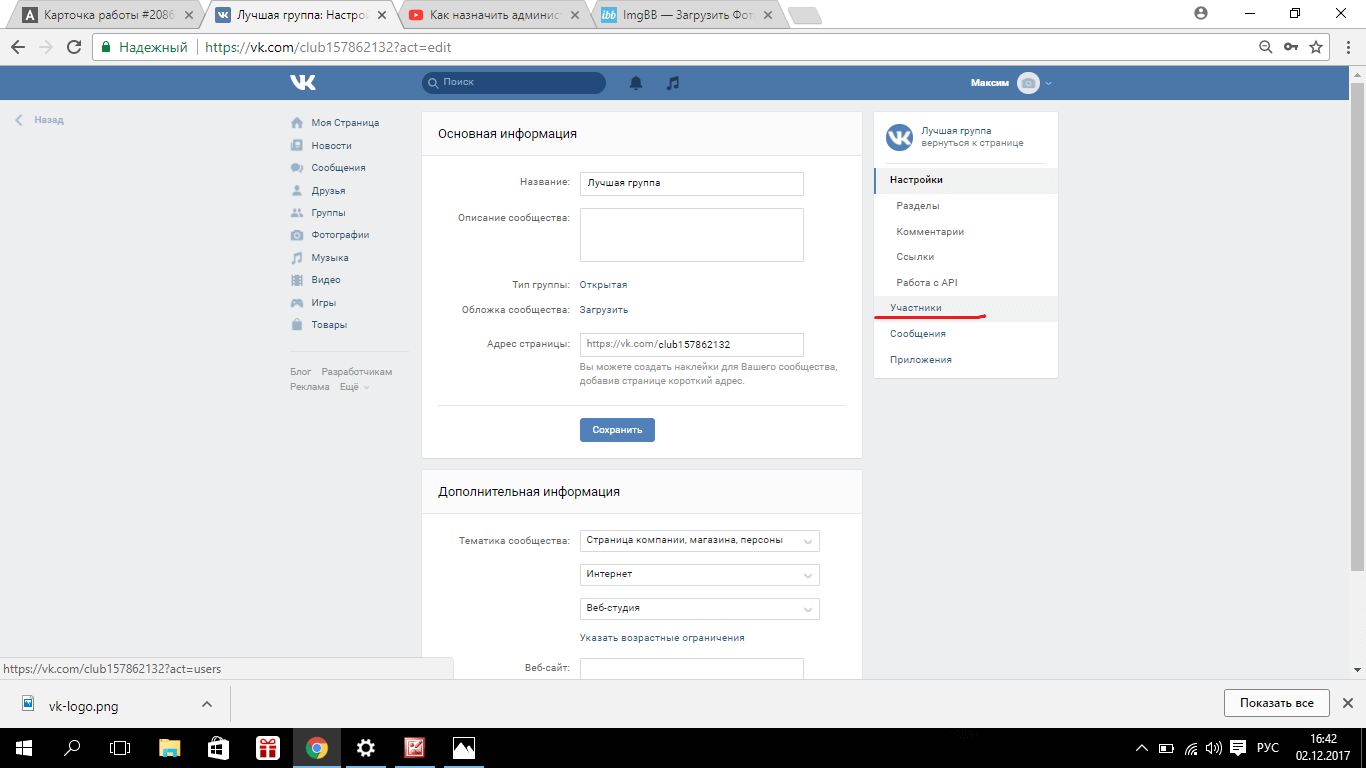Click the Видео film icon
1366x768 pixels.
coord(297,280)
